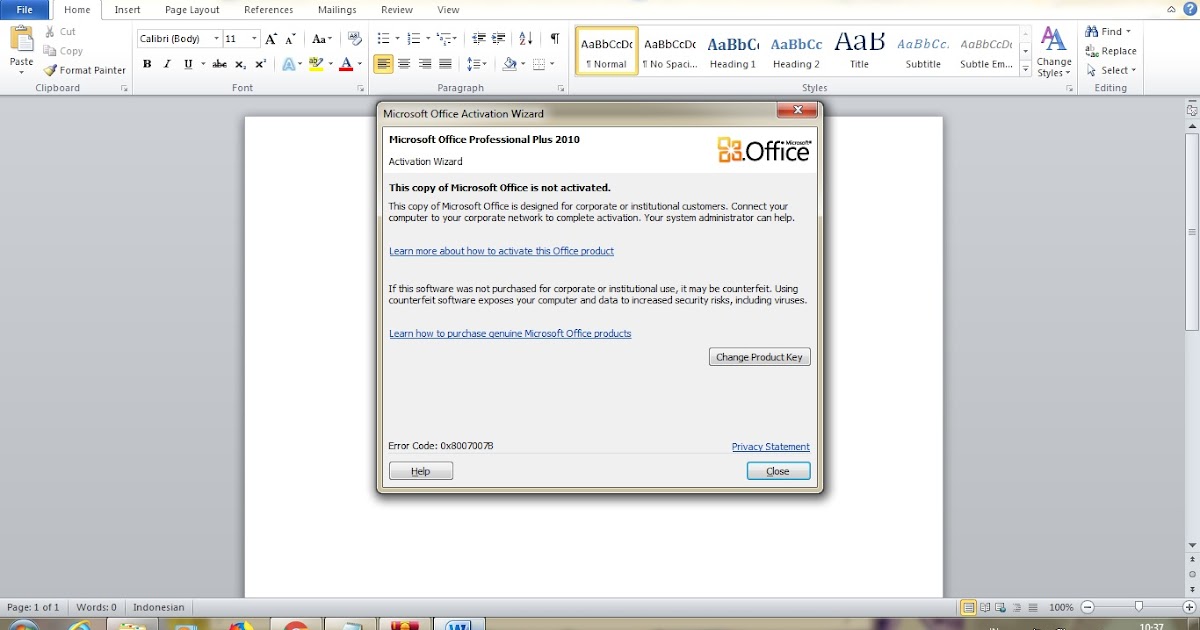Click the Zoom Out minus button

click(x=1088, y=607)
